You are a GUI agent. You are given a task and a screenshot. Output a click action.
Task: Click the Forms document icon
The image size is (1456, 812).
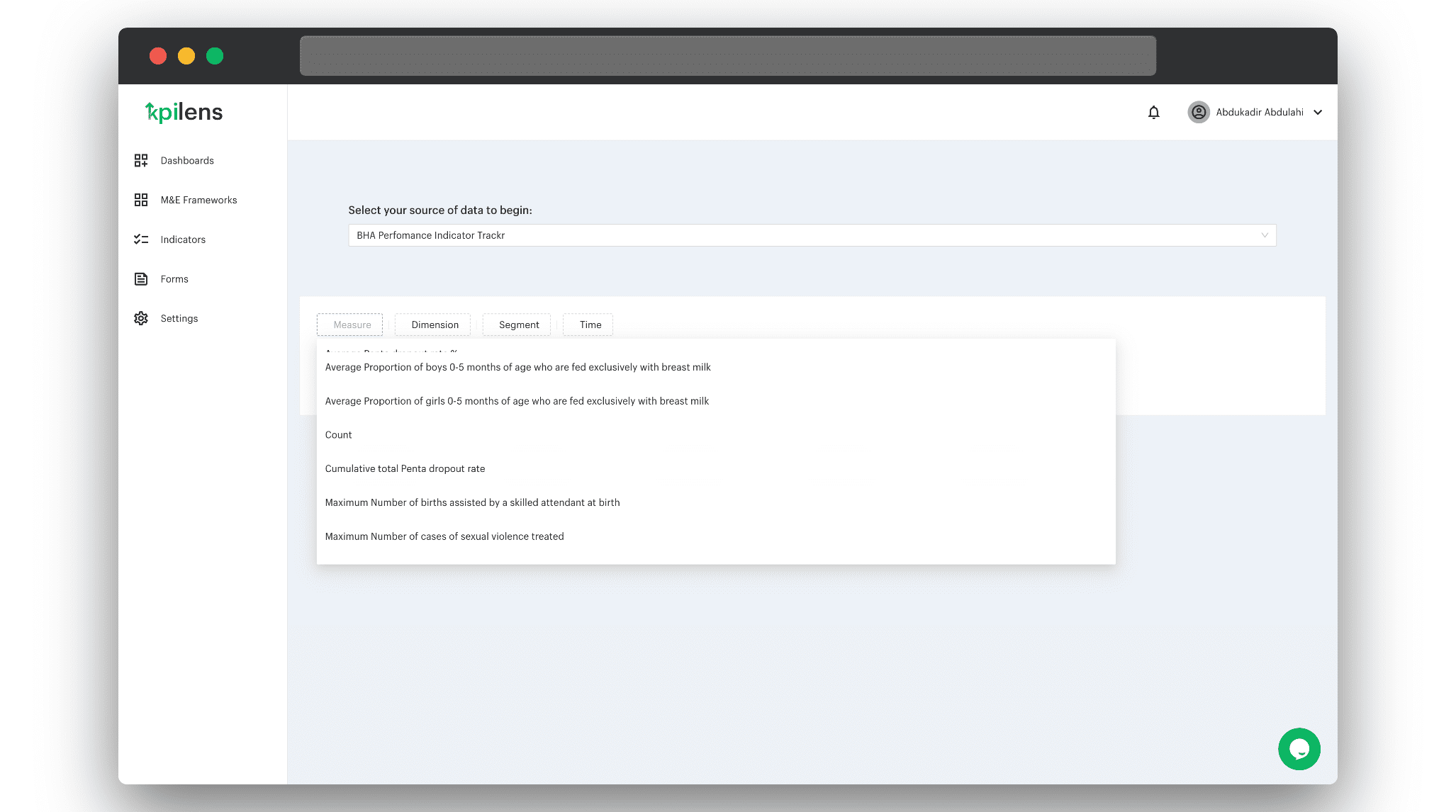pyautogui.click(x=141, y=279)
